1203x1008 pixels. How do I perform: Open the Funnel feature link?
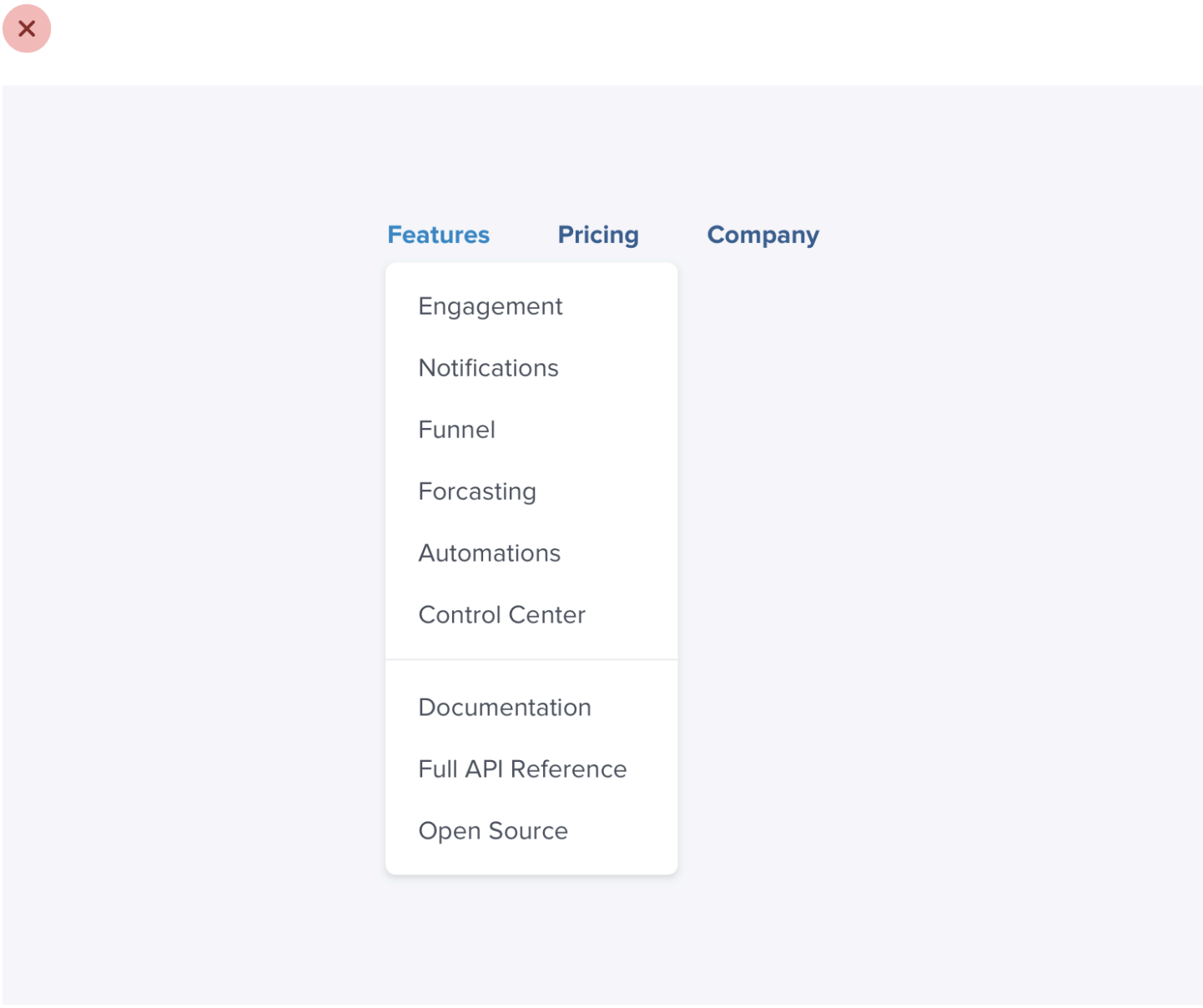coord(456,430)
